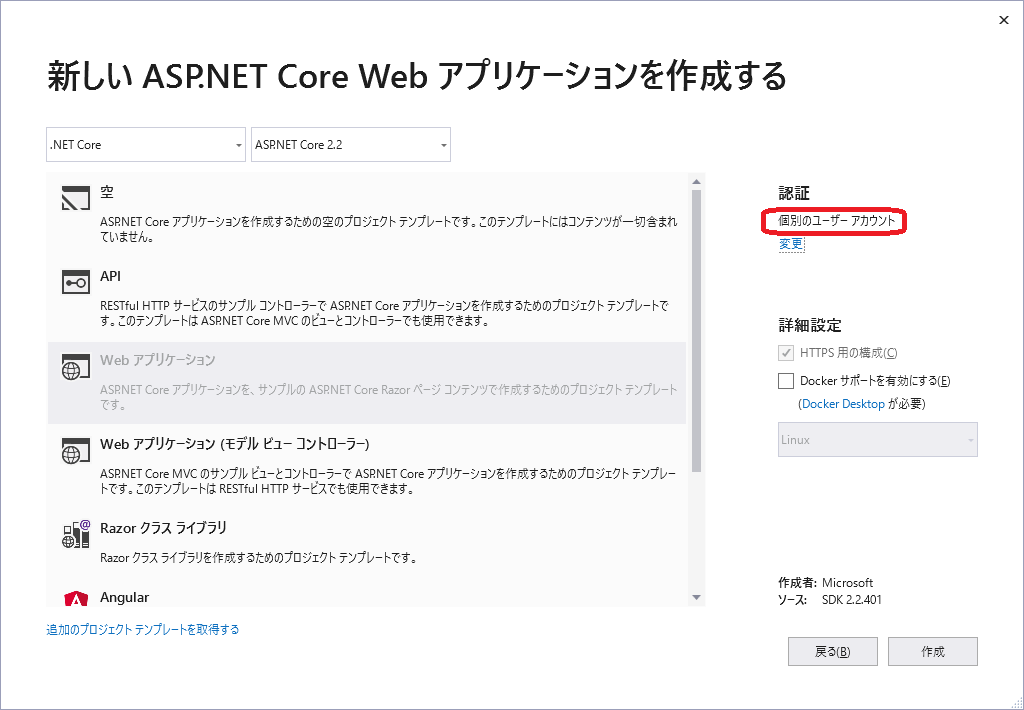The height and width of the screenshot is (710, 1024).
Task: Close the dialog with the X button
Action: pos(1004,20)
